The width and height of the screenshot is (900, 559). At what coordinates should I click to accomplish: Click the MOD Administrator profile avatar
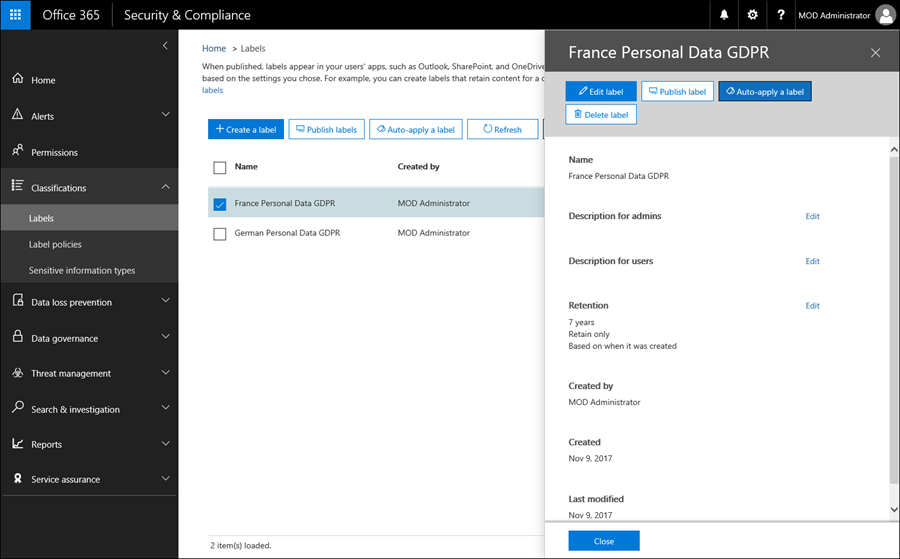coord(885,15)
